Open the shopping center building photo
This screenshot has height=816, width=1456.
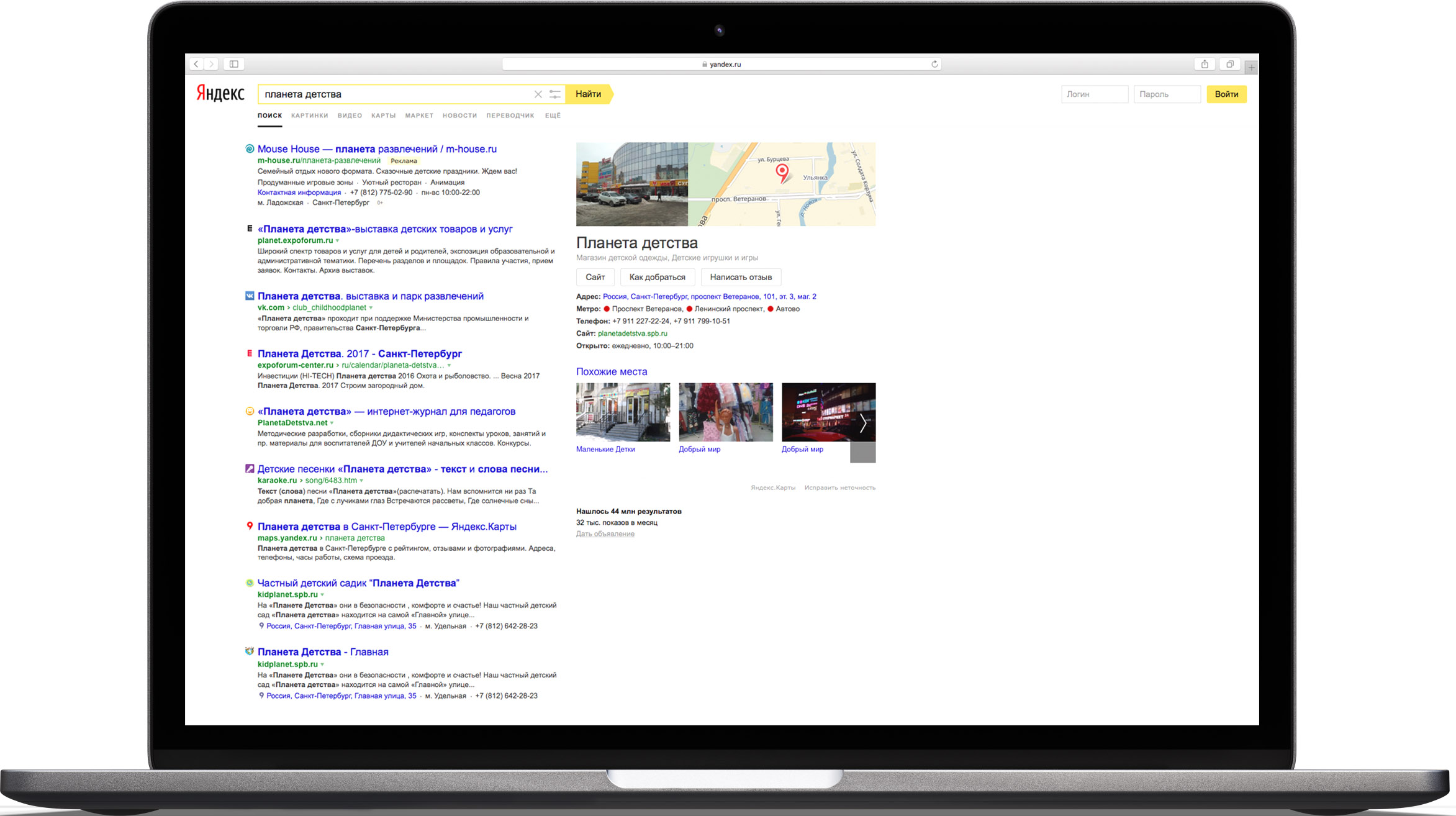(x=632, y=184)
